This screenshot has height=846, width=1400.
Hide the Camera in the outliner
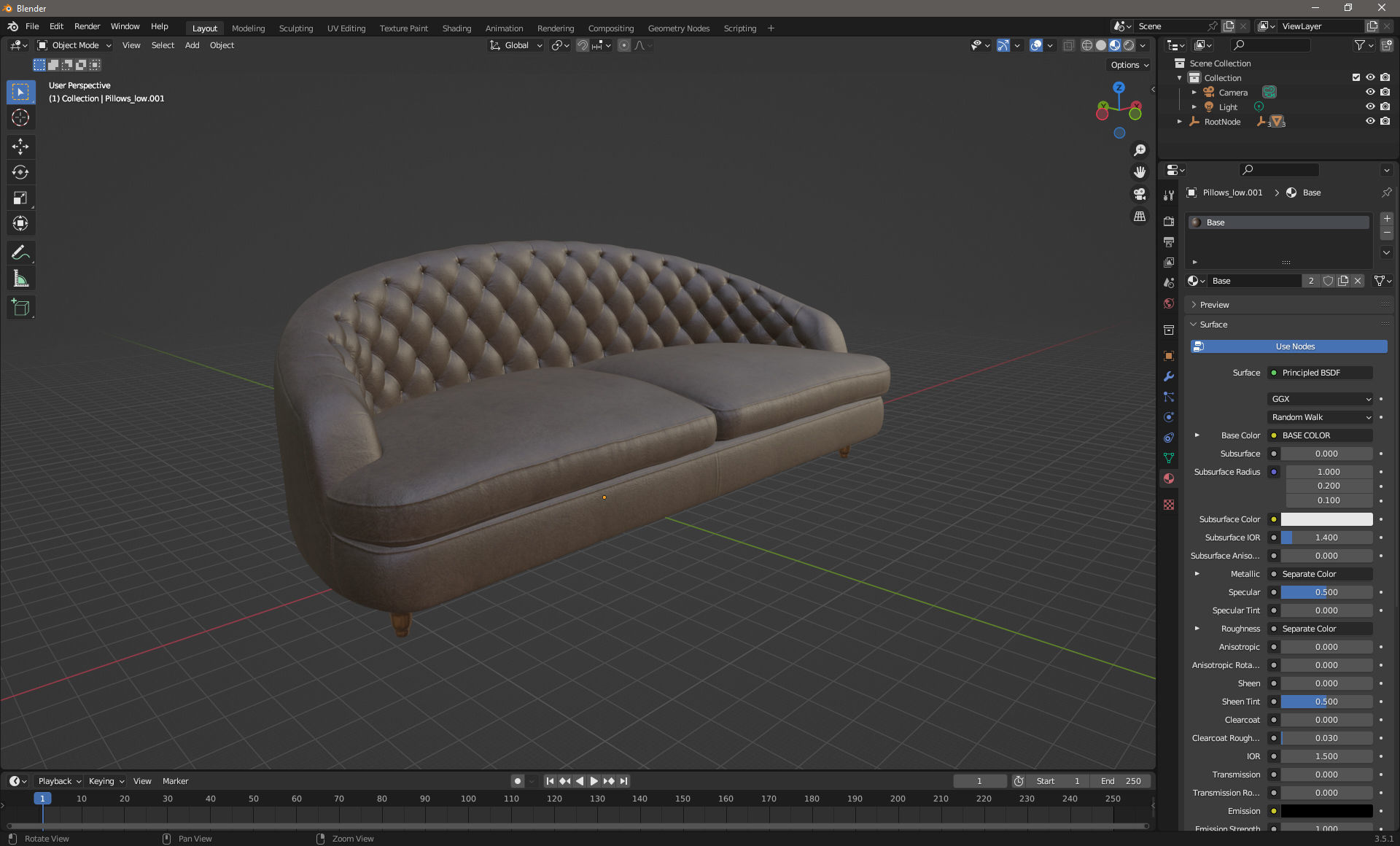coord(1370,92)
